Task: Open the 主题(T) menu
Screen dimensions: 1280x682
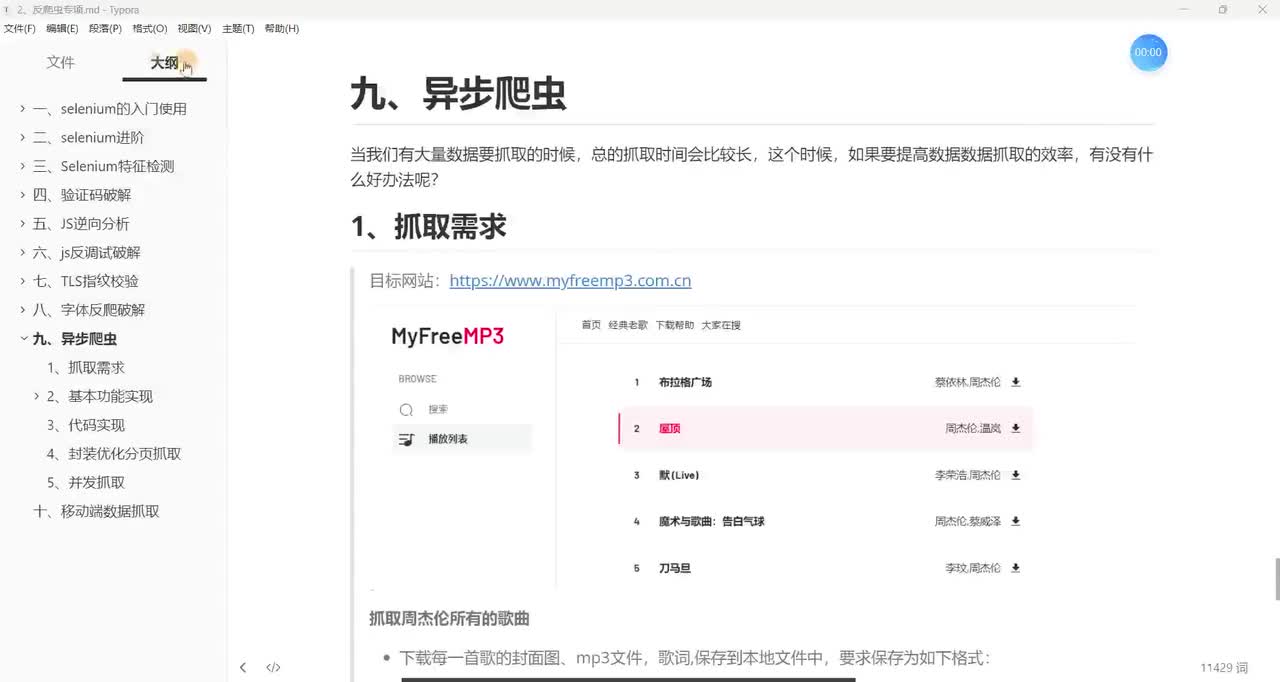Action: (x=238, y=29)
